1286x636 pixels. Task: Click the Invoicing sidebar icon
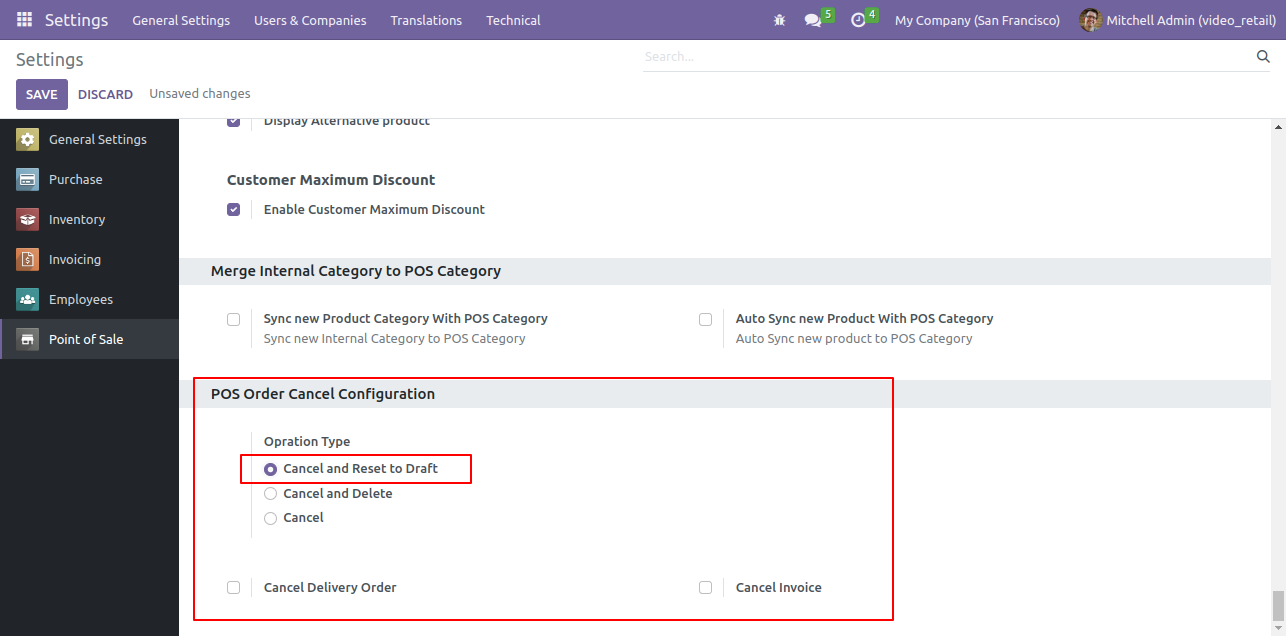click(x=27, y=259)
